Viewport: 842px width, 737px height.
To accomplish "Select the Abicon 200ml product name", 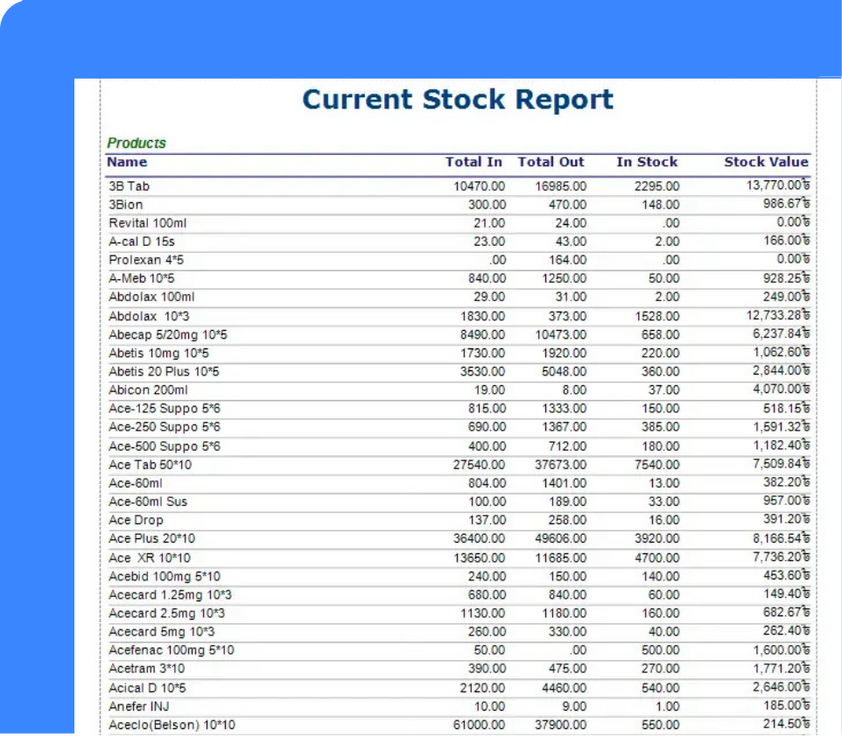I will pyautogui.click(x=148, y=390).
